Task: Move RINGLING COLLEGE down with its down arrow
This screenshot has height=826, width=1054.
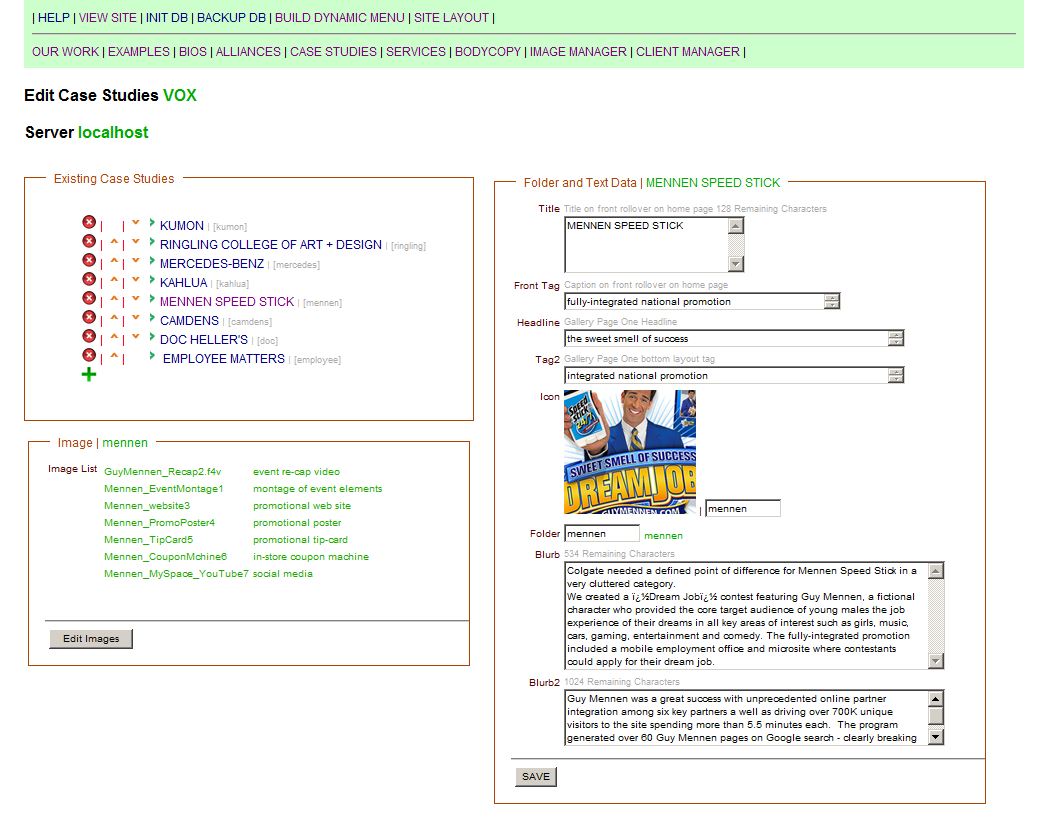Action: (136, 242)
